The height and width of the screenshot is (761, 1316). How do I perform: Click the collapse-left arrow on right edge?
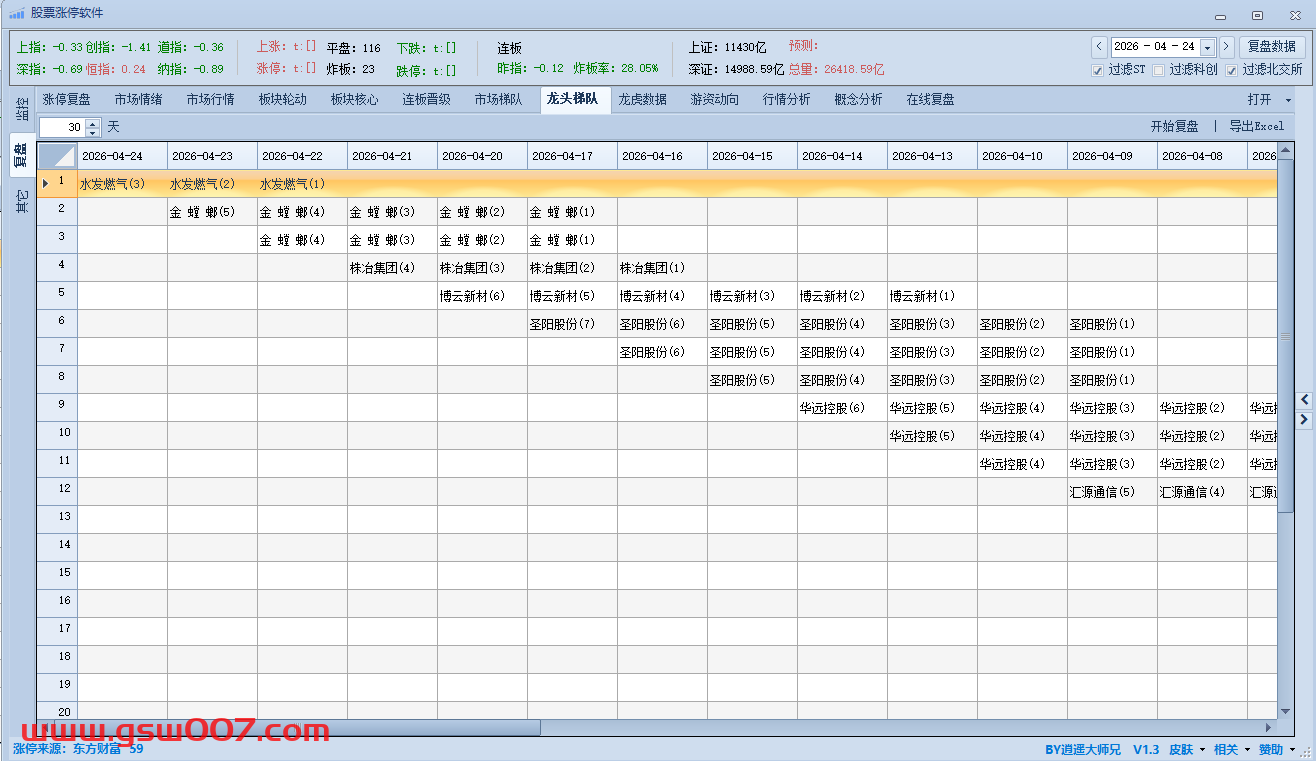[x=1304, y=400]
